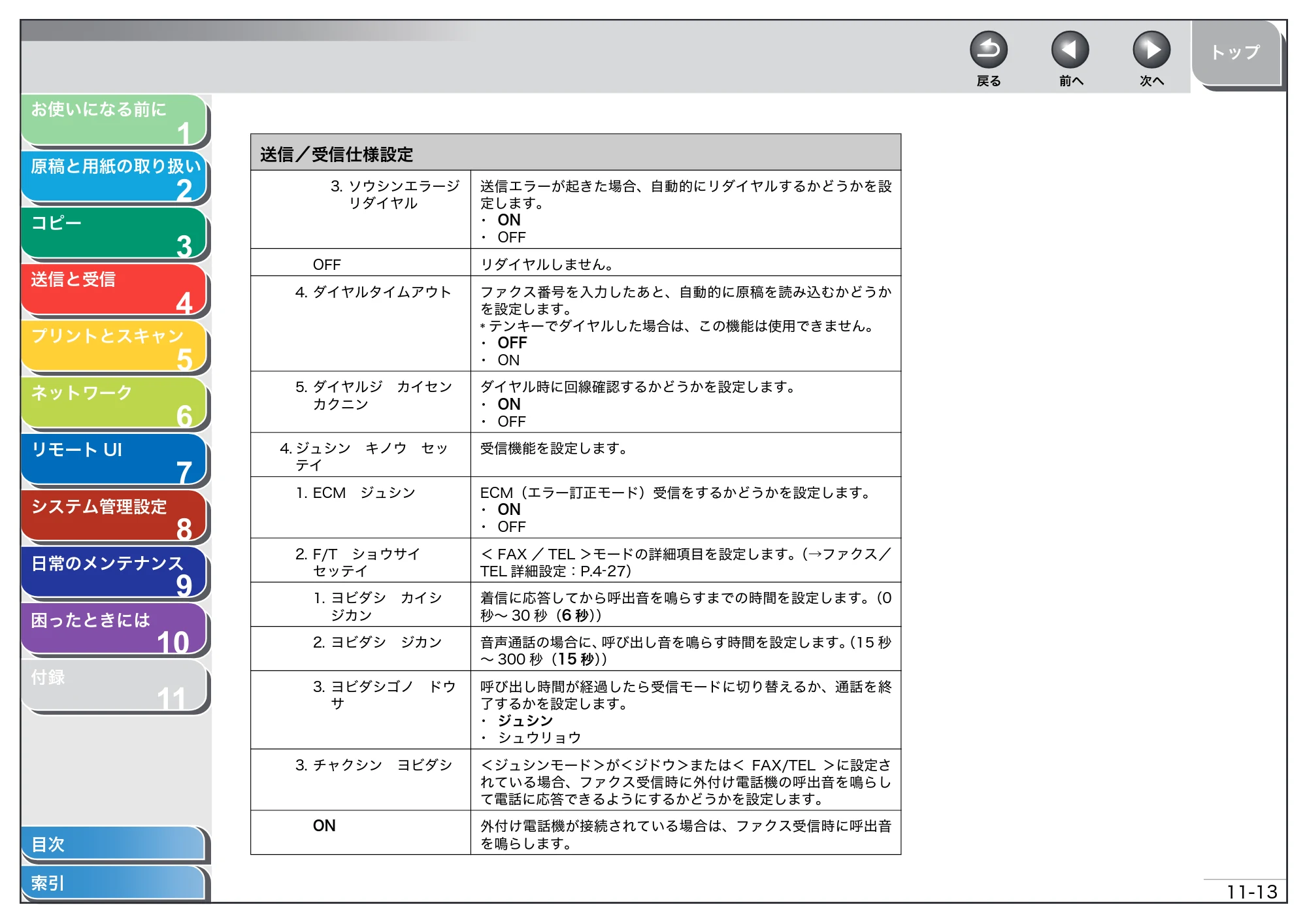1307x924 pixels.
Task: Go to chapter 7 リモート UI
Action: (x=114, y=460)
